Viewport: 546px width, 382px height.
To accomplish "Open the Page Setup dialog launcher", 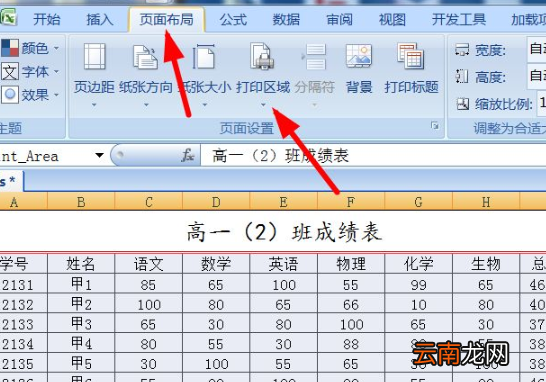I will (435, 125).
